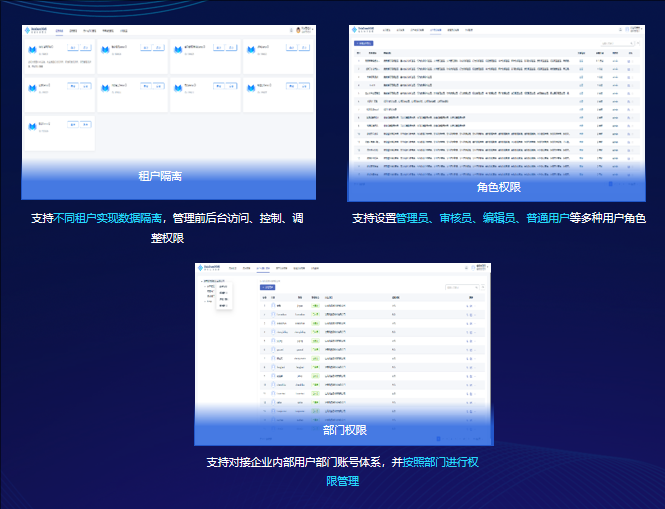Select the active first tab in the tenant screenshot
Viewport: 665px width, 509px height.
pyautogui.click(x=60, y=30)
